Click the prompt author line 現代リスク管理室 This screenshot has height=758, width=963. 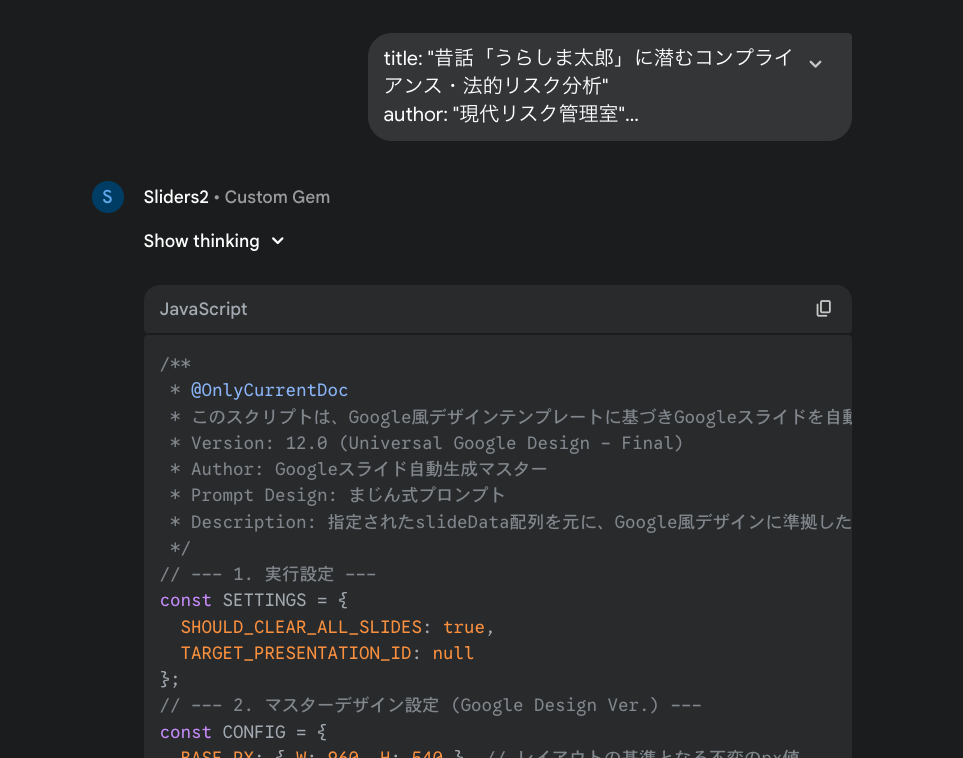pos(510,114)
